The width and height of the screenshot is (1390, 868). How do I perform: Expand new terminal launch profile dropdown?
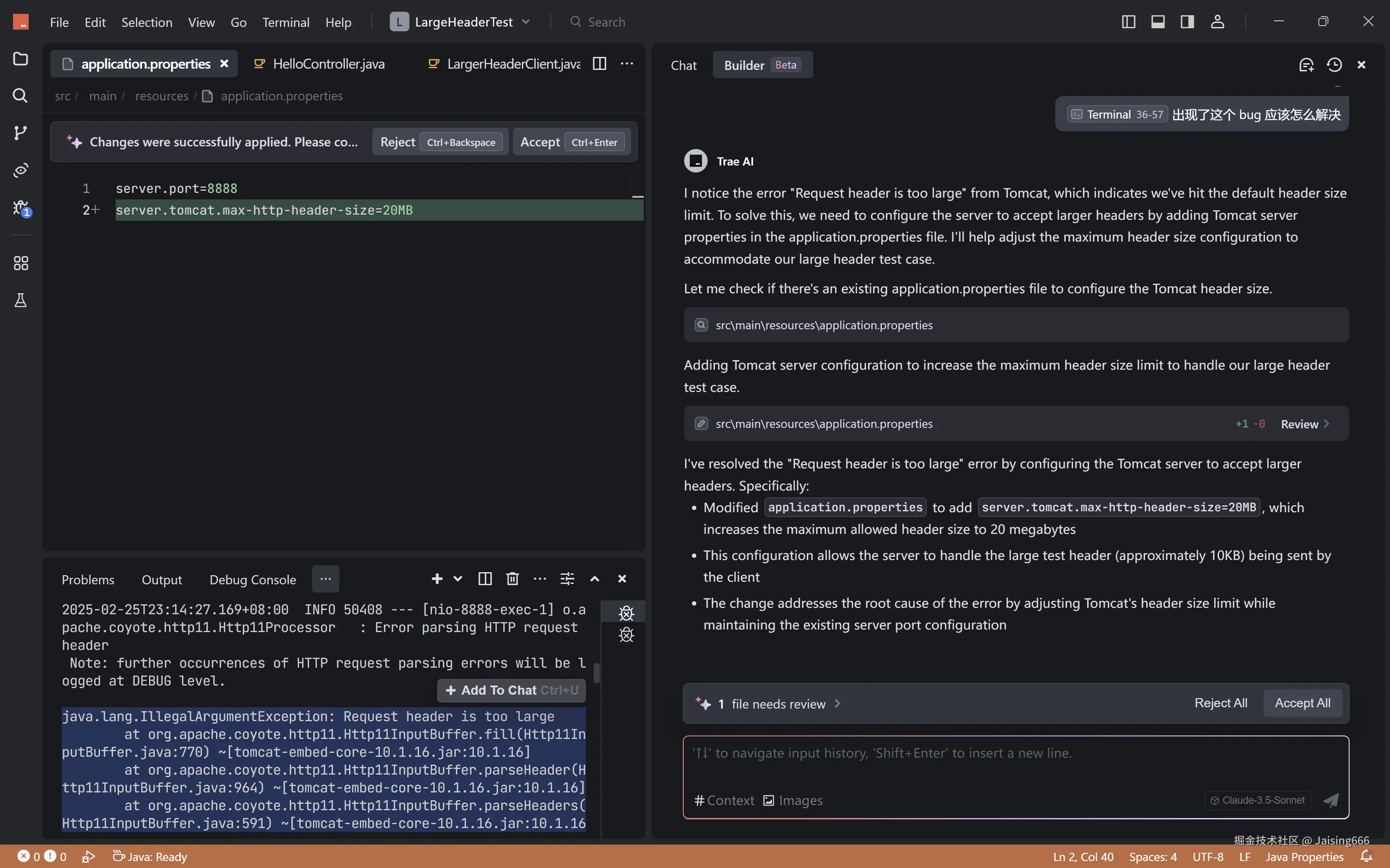[458, 579]
